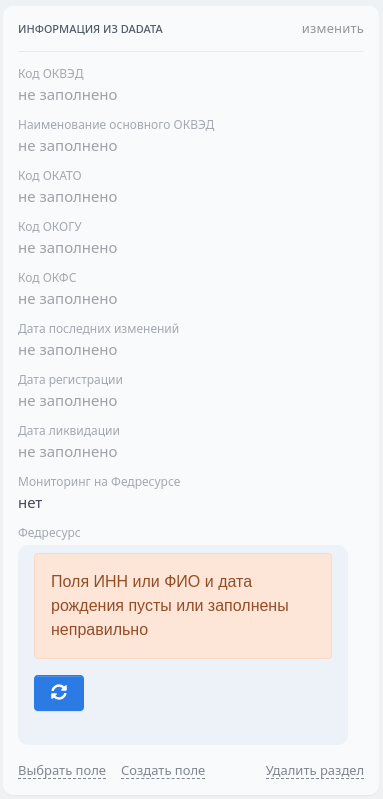The height and width of the screenshot is (799, 383).
Task: Click the «Код ОКОГУ» value field
Action: click(x=68, y=248)
